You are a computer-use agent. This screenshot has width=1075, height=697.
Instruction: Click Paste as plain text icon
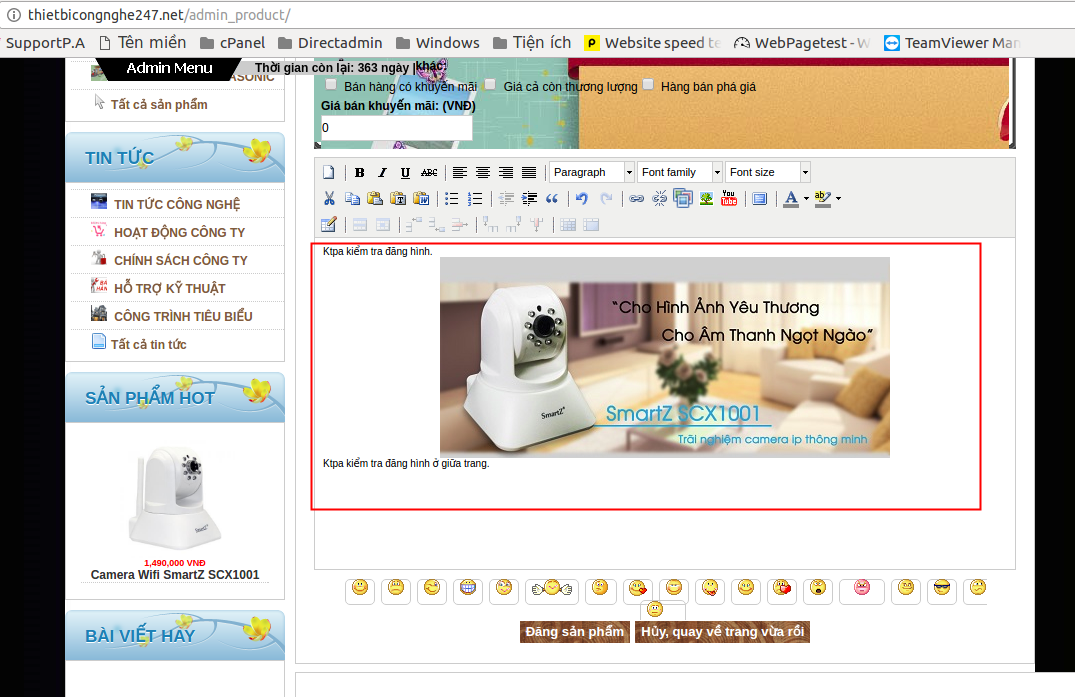tap(398, 199)
